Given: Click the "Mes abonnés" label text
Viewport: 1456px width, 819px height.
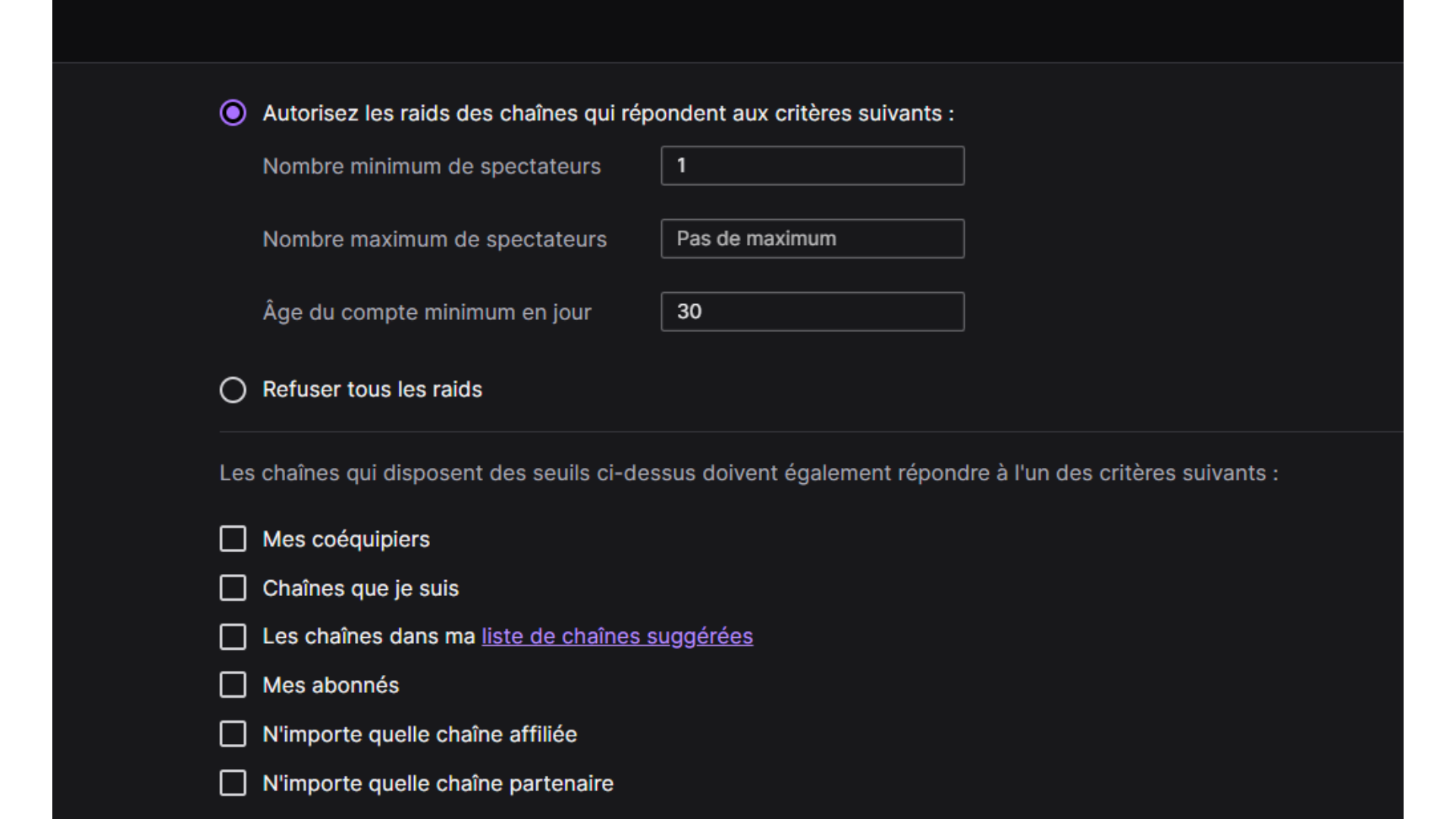Looking at the screenshot, I should (x=331, y=686).
